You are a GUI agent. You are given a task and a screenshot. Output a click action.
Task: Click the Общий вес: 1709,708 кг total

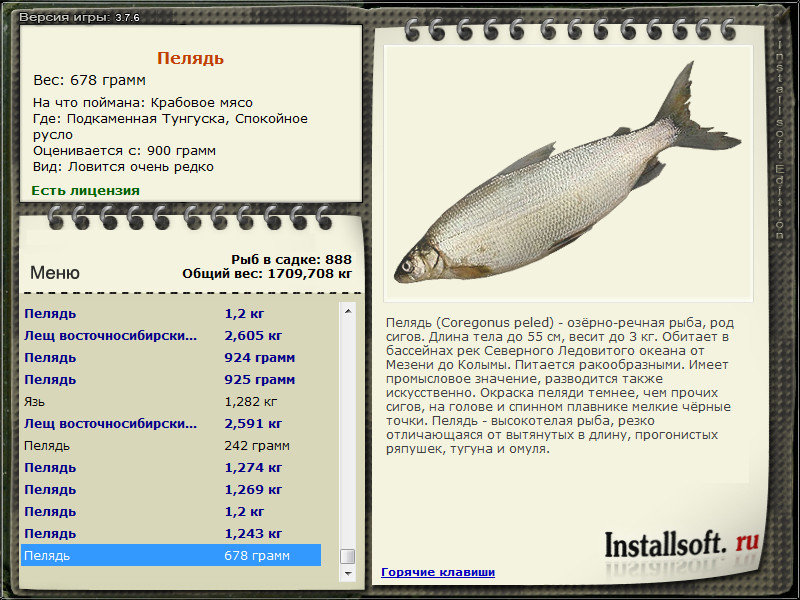coord(267,273)
